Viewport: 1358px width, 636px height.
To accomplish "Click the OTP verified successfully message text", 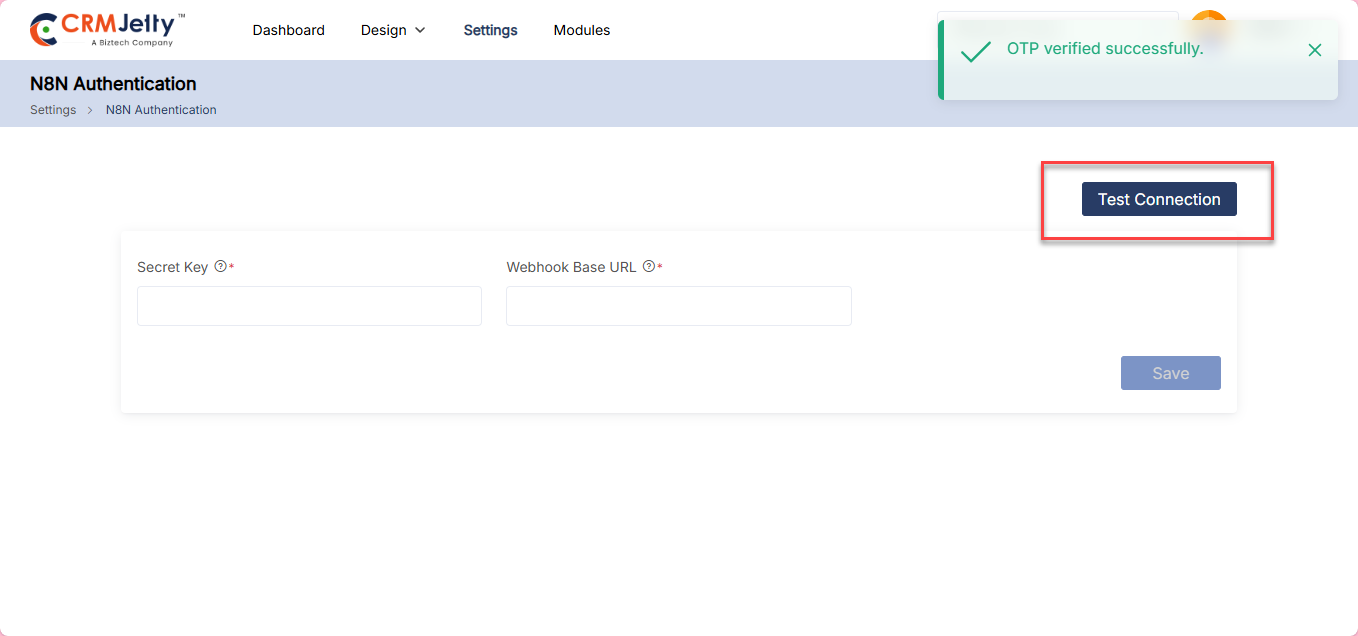I will coord(1104,49).
